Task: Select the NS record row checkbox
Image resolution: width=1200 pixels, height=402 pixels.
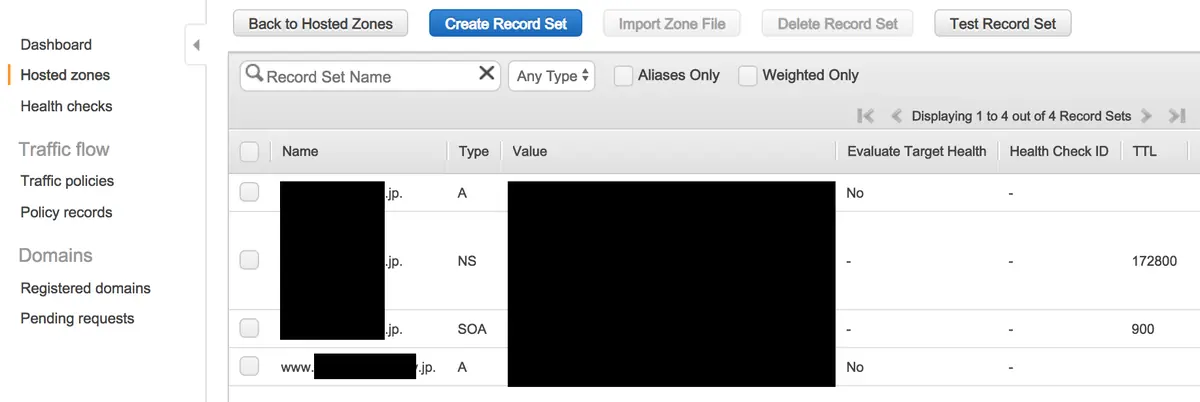Action: (x=249, y=260)
